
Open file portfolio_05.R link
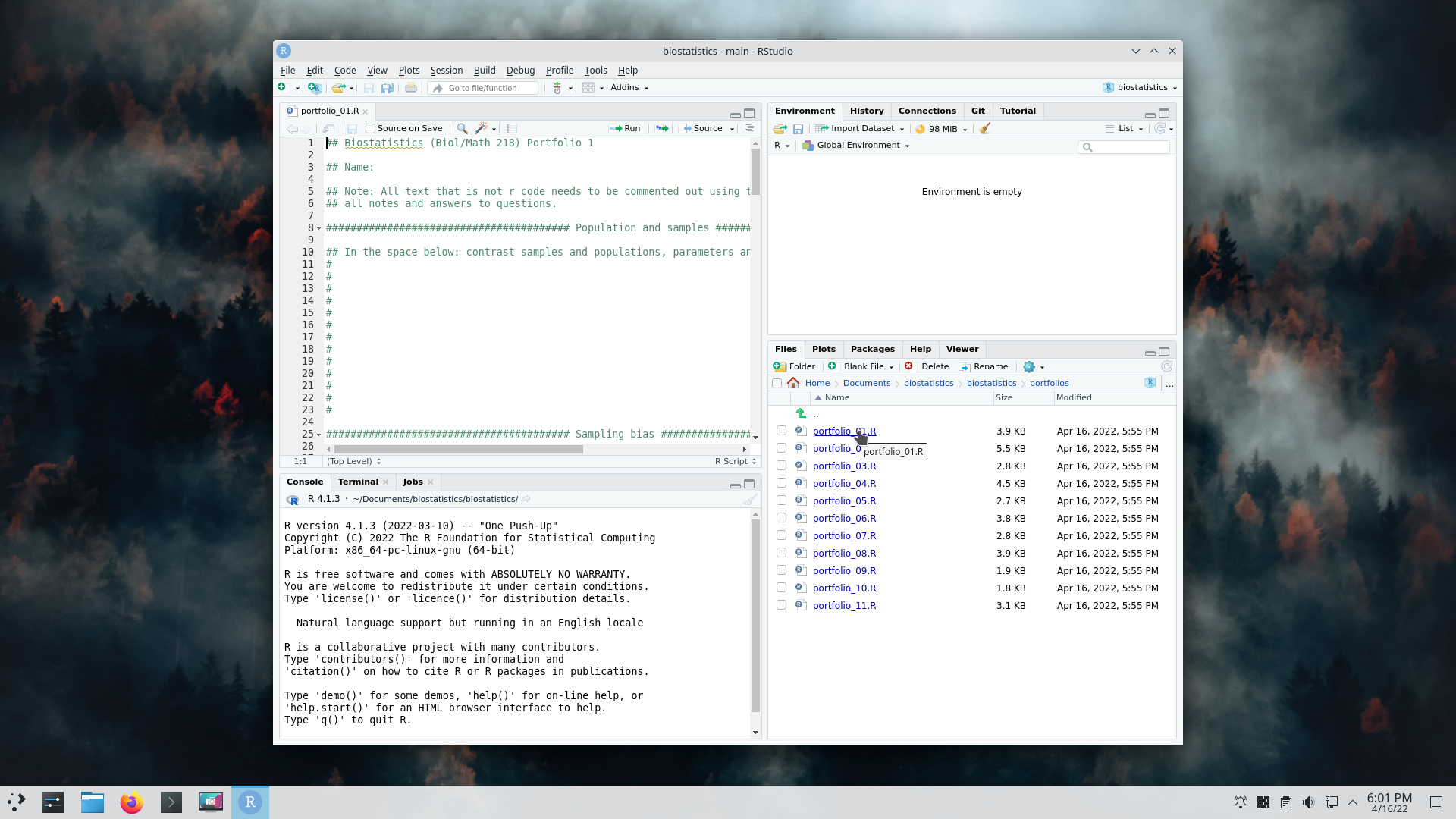click(844, 501)
